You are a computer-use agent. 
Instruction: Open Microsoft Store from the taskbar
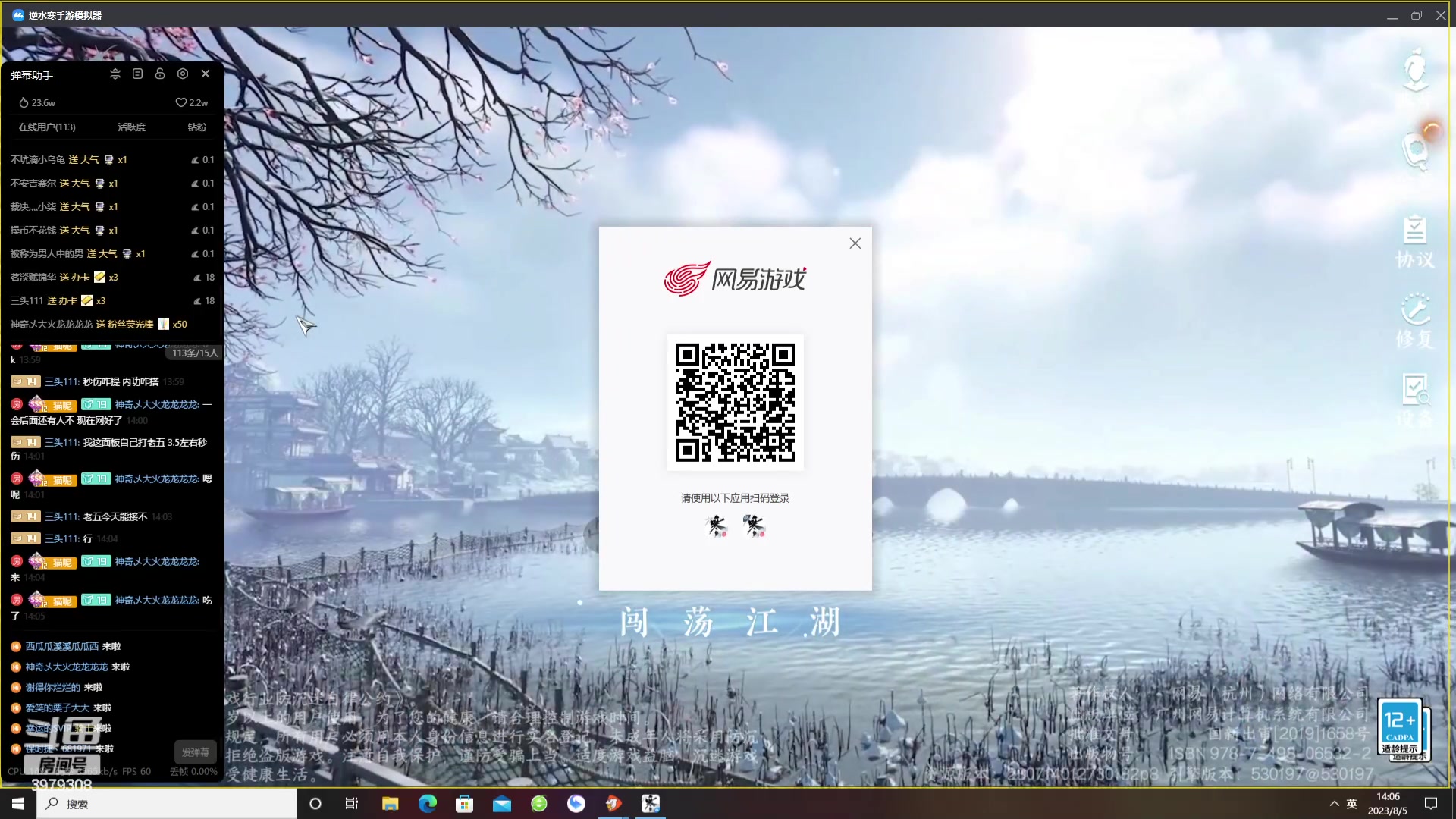click(464, 804)
